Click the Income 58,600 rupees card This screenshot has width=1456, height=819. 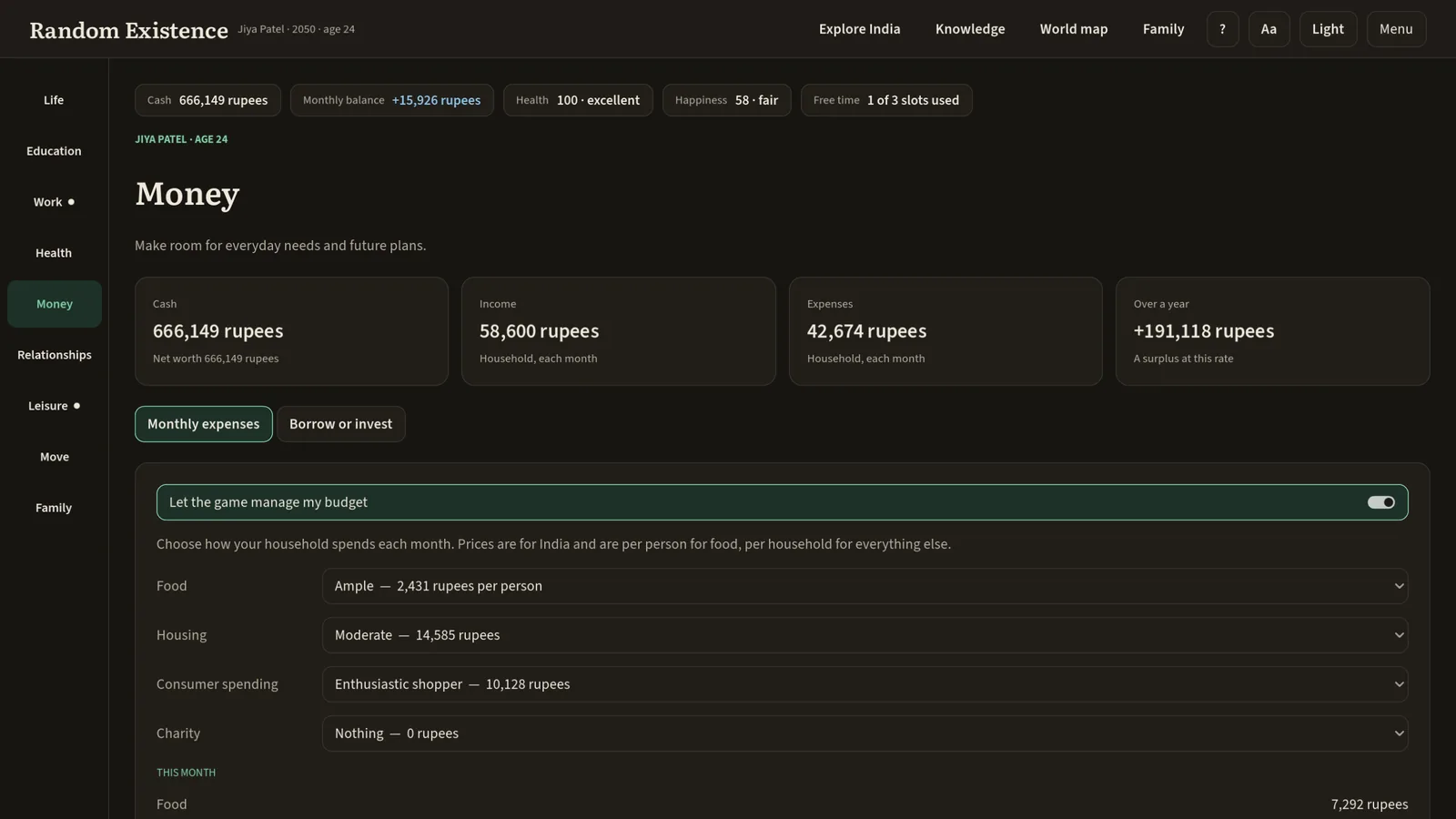pos(619,331)
